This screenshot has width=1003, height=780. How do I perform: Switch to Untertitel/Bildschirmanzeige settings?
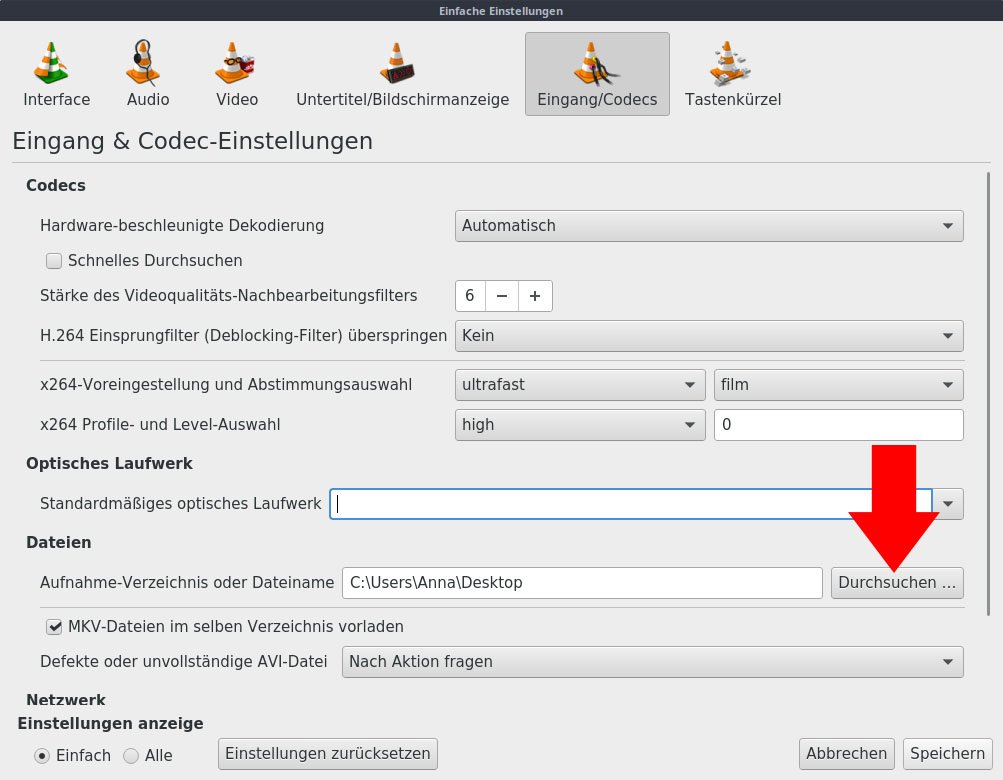(x=400, y=70)
